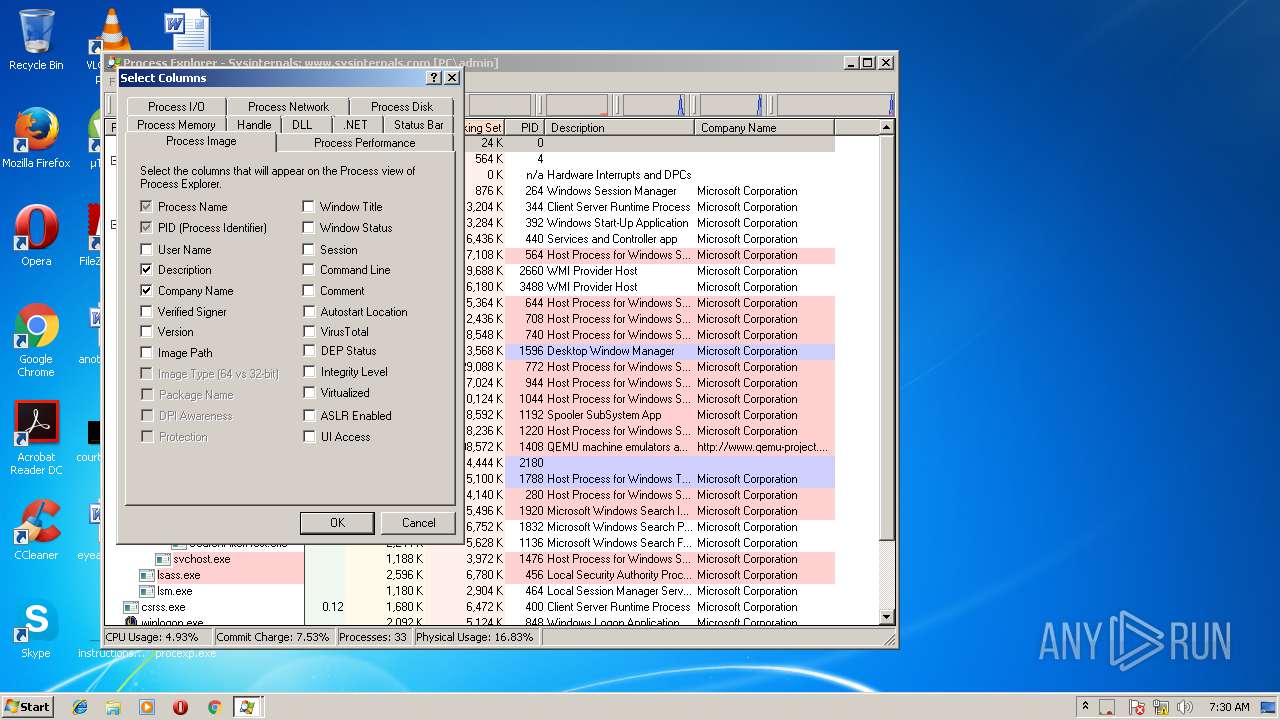The width and height of the screenshot is (1280, 720).
Task: Switch to the .NET tab
Action: pos(355,125)
